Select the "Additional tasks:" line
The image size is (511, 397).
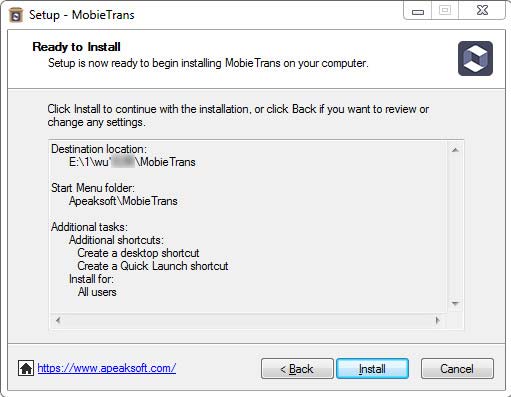(x=89, y=227)
